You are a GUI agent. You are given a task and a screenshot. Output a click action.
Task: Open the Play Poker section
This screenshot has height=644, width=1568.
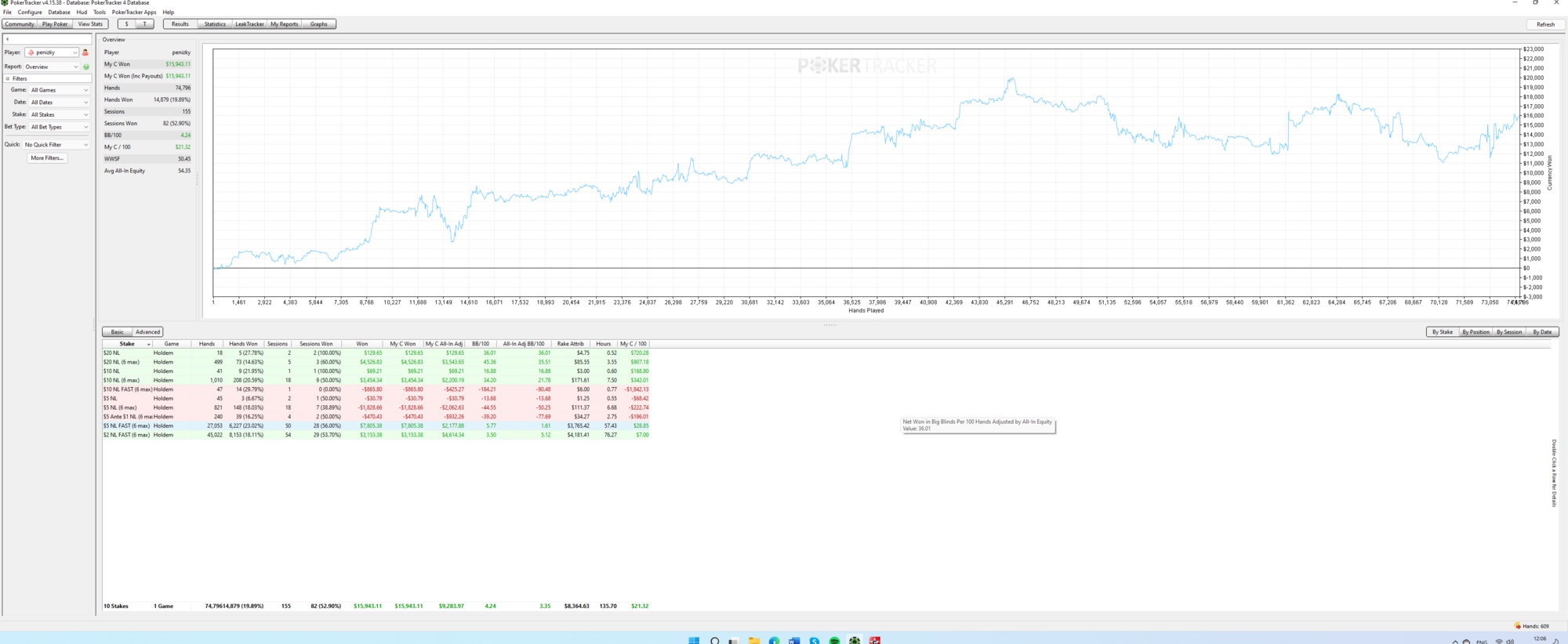coord(55,24)
